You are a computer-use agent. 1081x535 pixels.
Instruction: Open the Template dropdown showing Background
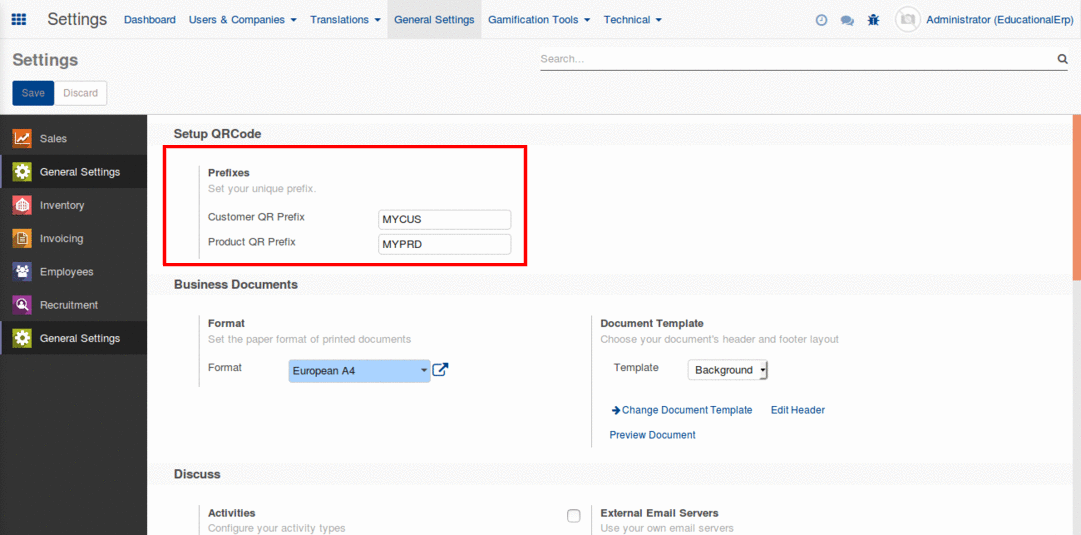tap(727, 370)
